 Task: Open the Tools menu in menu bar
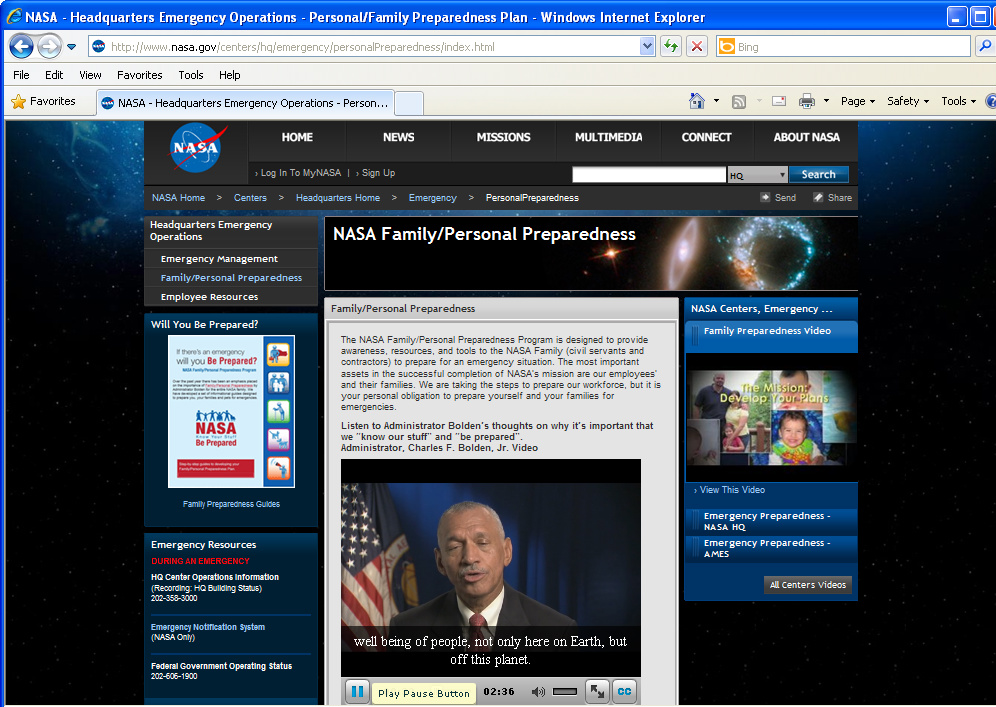coord(191,75)
